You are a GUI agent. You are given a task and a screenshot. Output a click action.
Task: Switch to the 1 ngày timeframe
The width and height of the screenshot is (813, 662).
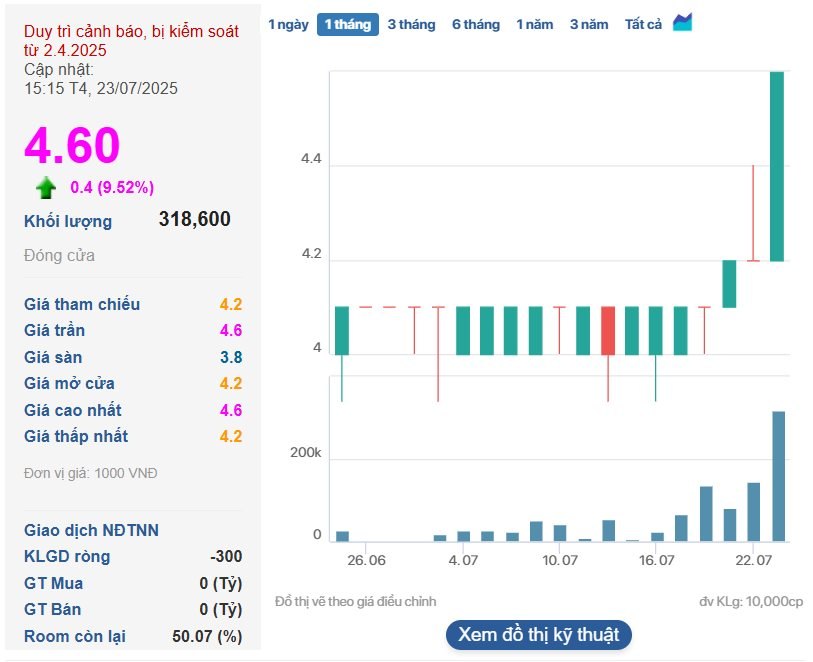click(x=288, y=25)
